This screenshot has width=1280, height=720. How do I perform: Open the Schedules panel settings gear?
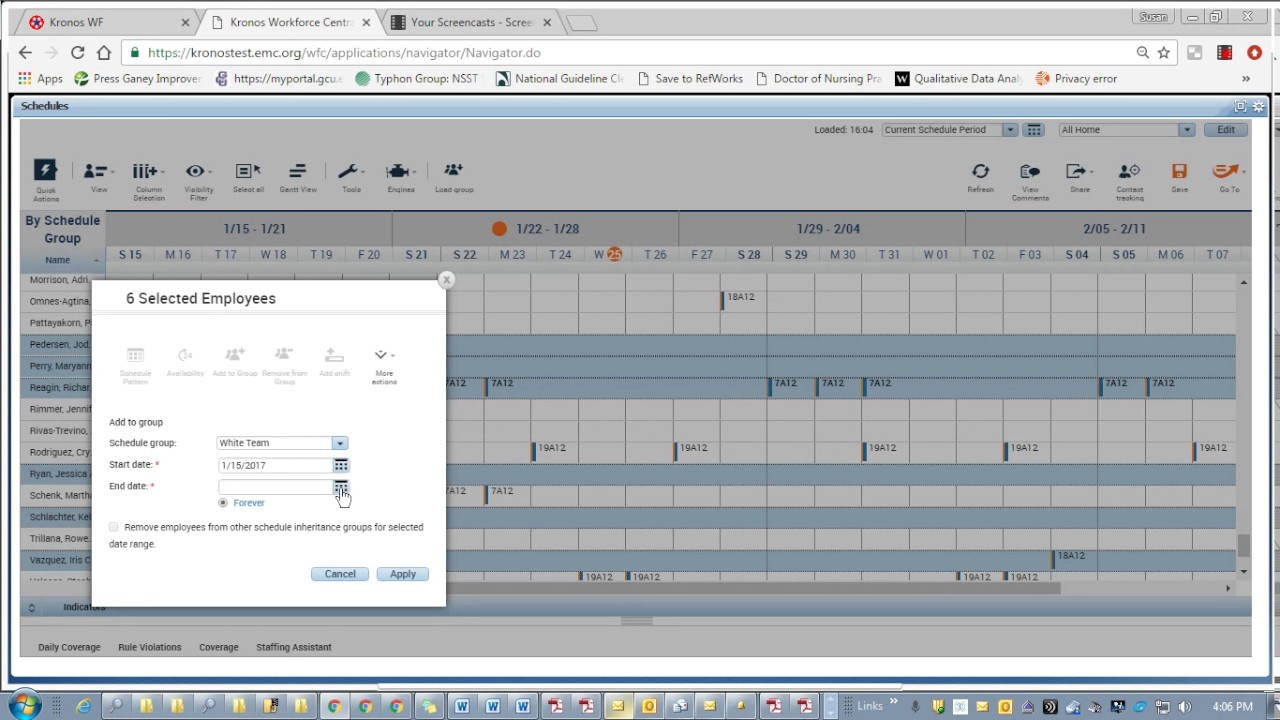pos(1259,106)
